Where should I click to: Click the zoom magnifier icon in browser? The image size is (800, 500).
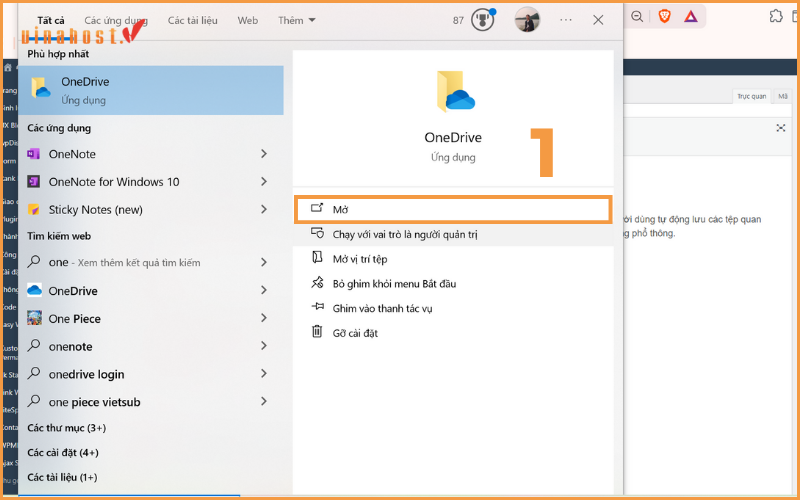pos(637,16)
